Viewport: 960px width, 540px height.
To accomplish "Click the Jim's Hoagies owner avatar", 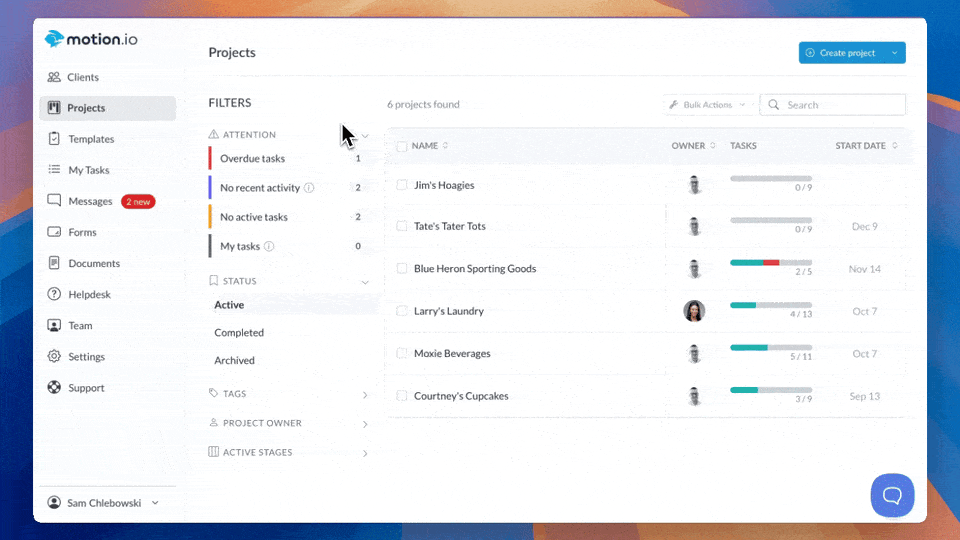I will (x=694, y=185).
